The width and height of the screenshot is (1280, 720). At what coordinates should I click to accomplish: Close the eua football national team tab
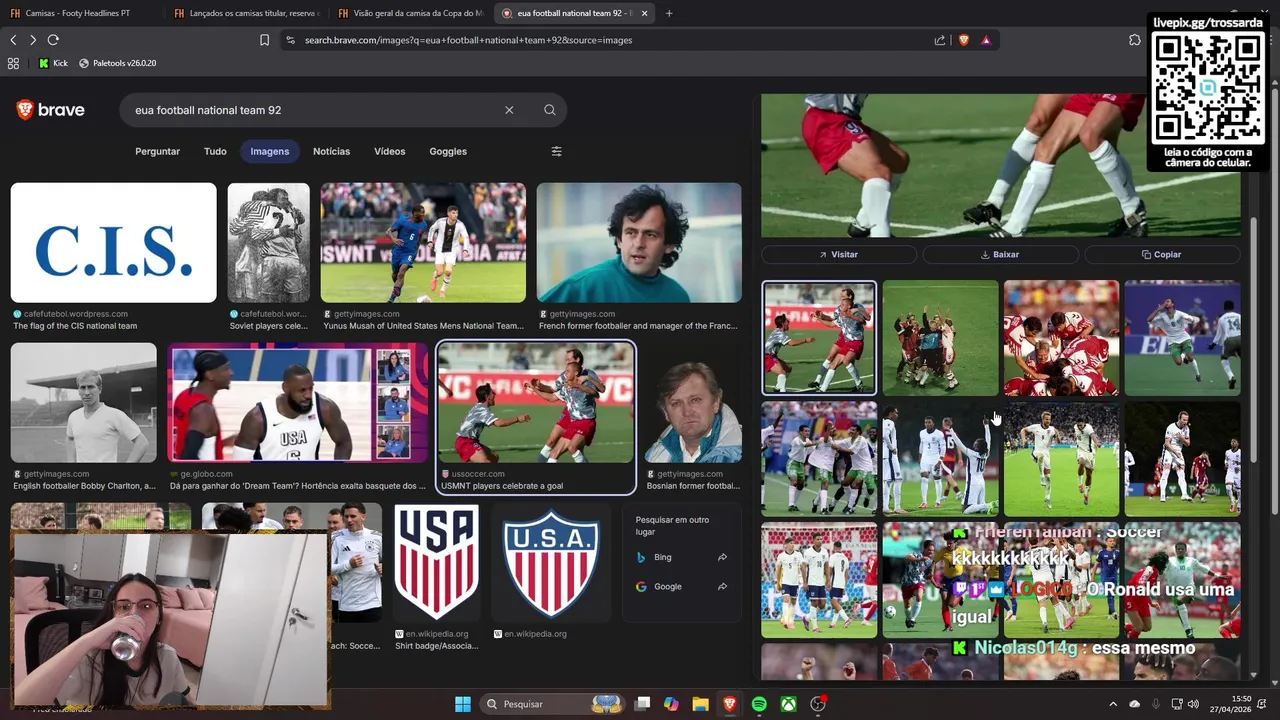pos(644,13)
